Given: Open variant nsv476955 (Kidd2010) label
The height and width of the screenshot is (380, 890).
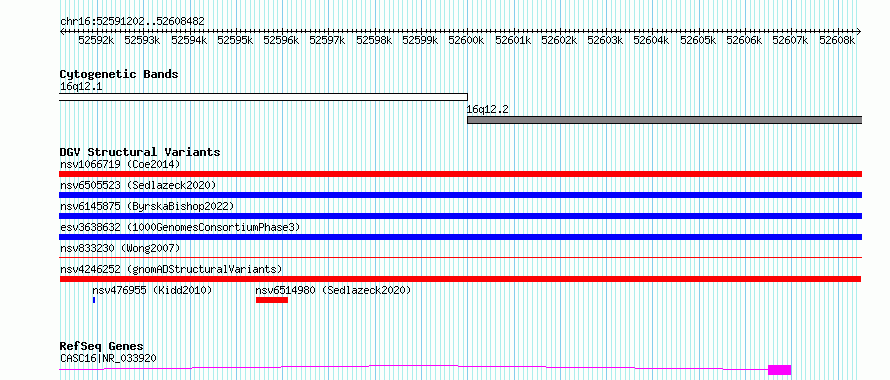Looking at the screenshot, I should pos(152,291).
